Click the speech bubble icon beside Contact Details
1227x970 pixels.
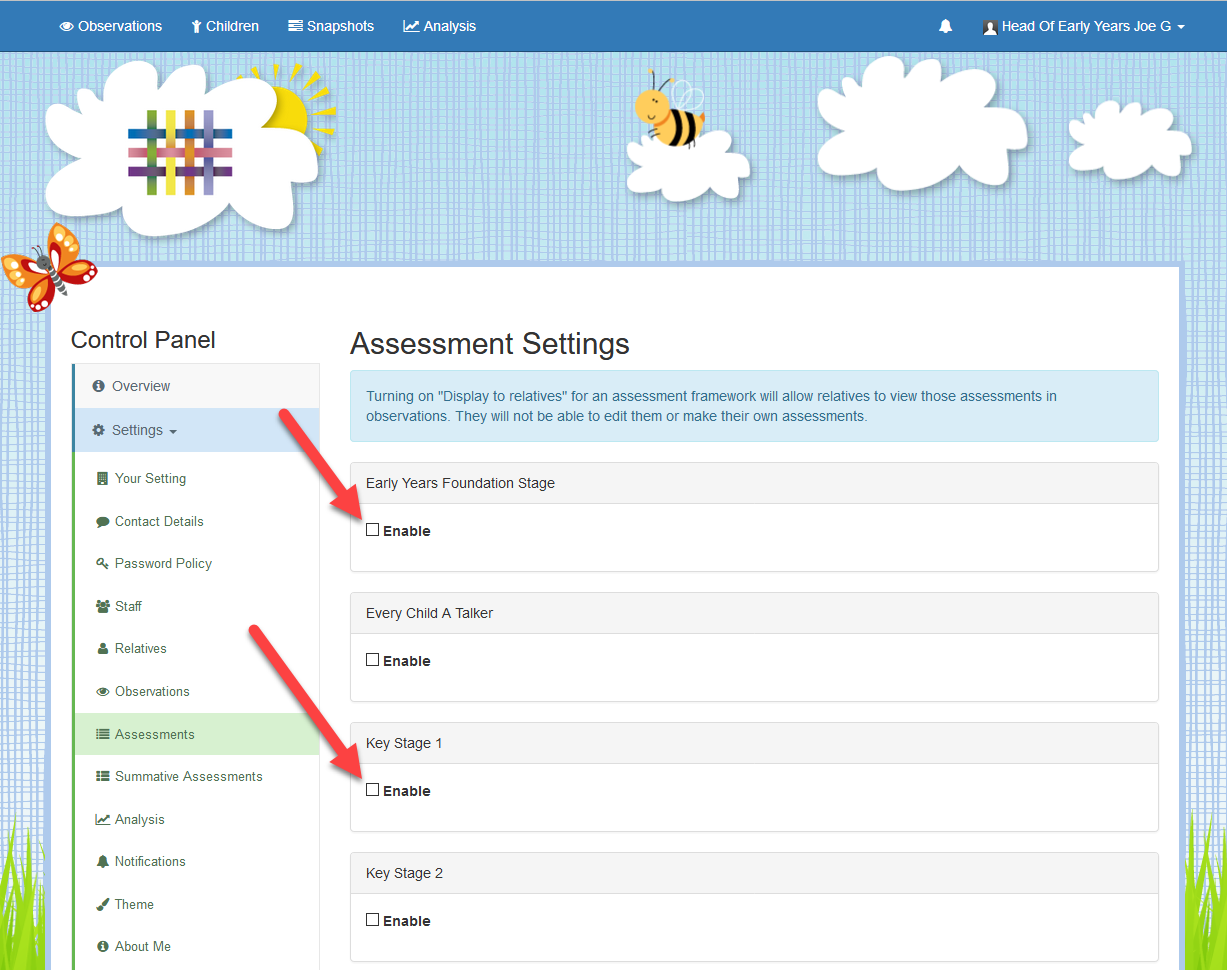coord(102,521)
